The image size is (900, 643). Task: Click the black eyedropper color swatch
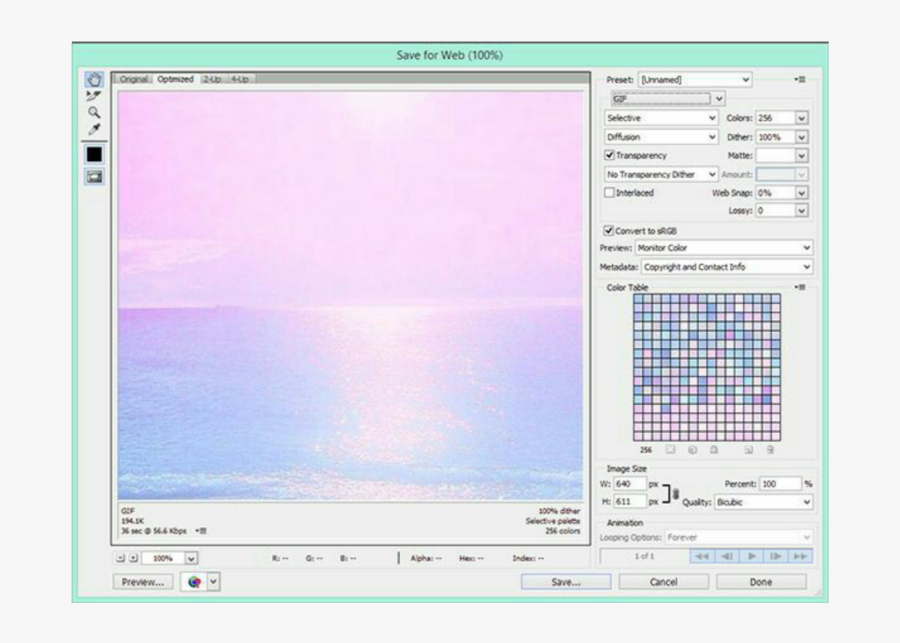[94, 154]
